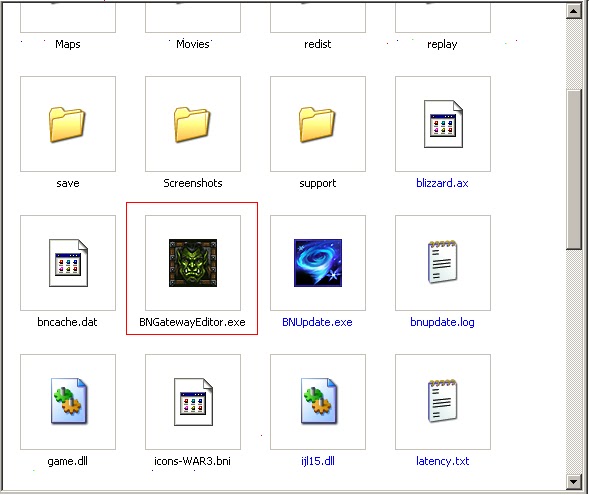This screenshot has height=495, width=589.
Task: Click the game.dll file name
Action: (x=68, y=462)
